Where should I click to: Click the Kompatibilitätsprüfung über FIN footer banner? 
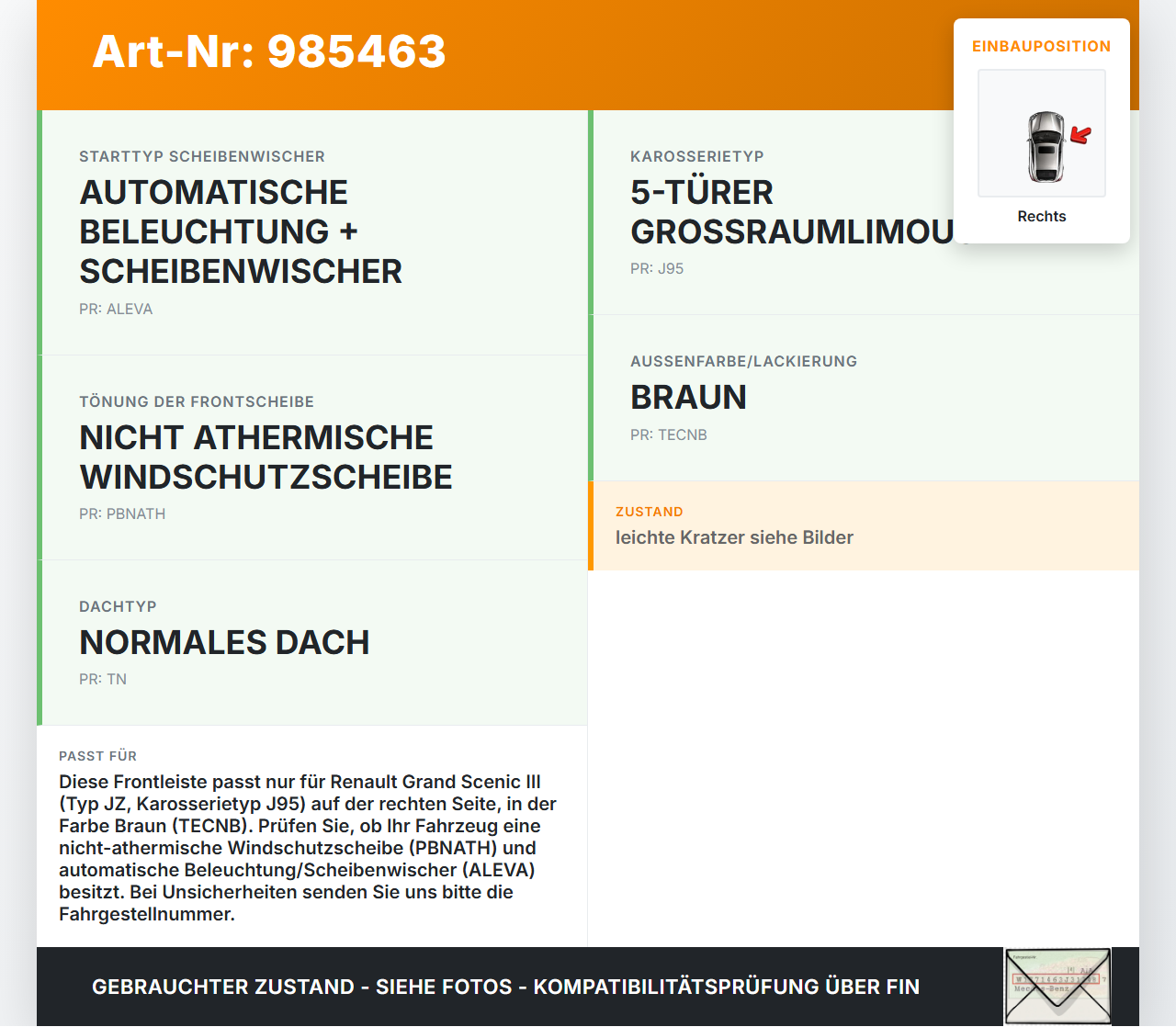click(x=505, y=987)
